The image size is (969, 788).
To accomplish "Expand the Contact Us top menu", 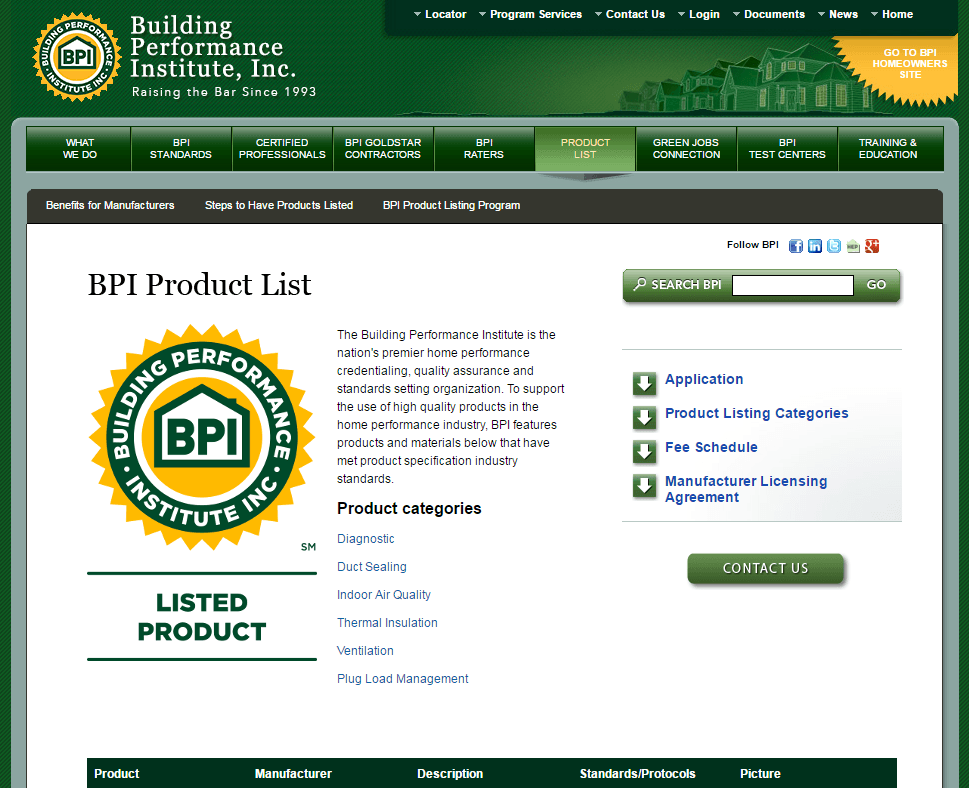I will [x=630, y=14].
